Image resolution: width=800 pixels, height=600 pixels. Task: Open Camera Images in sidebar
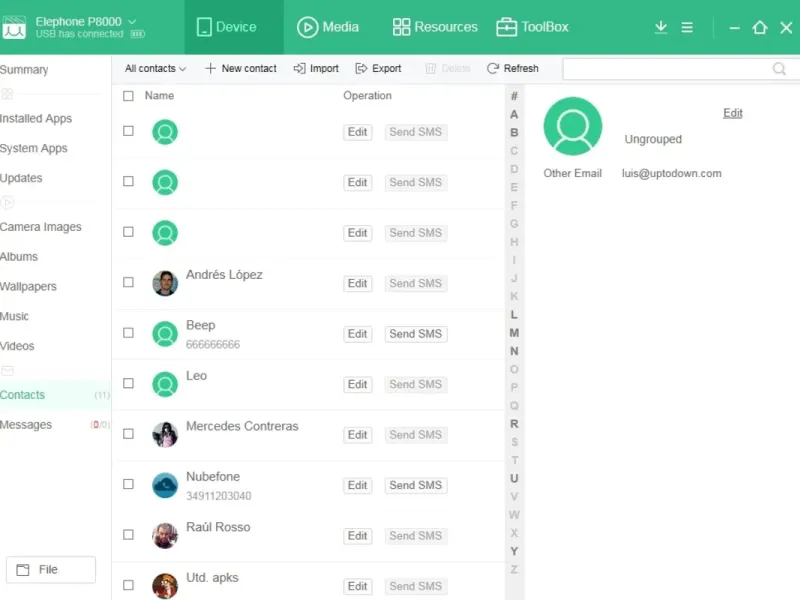click(x=40, y=227)
